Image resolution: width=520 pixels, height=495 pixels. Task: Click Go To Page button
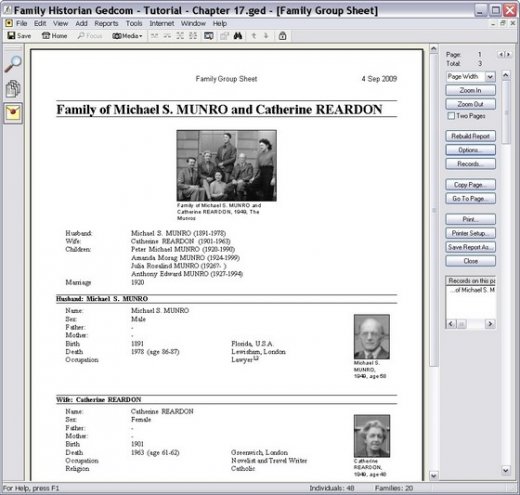click(470, 198)
